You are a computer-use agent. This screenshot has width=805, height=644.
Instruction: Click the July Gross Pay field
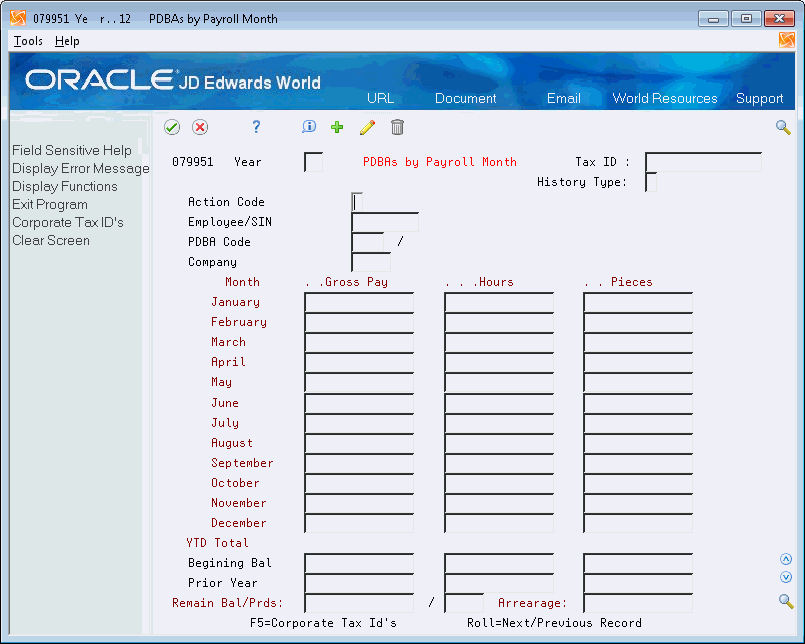coord(359,423)
